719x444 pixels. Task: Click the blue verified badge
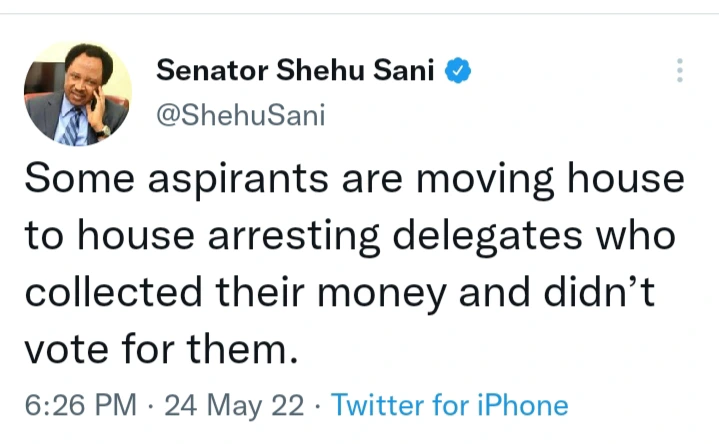click(x=459, y=71)
